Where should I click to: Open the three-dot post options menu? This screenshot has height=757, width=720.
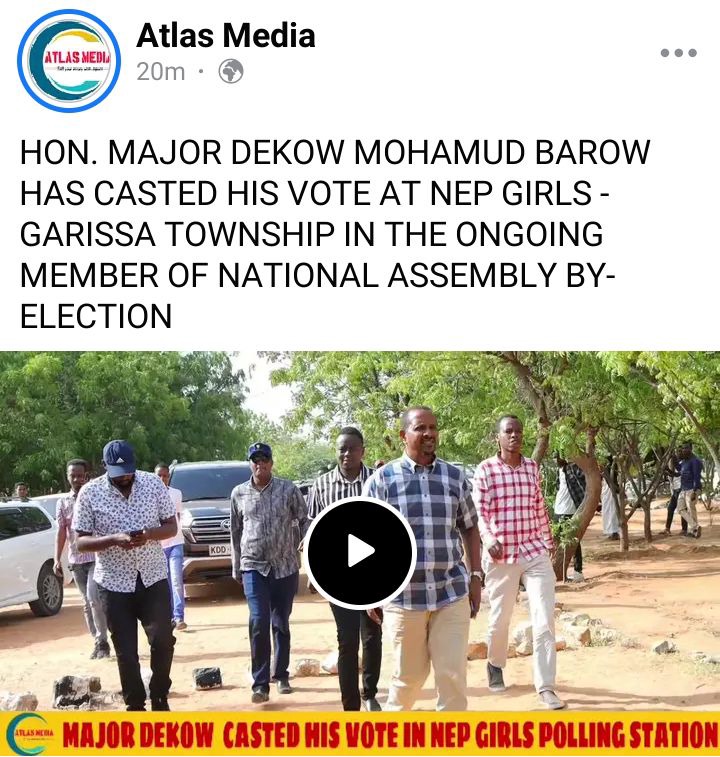(x=678, y=53)
